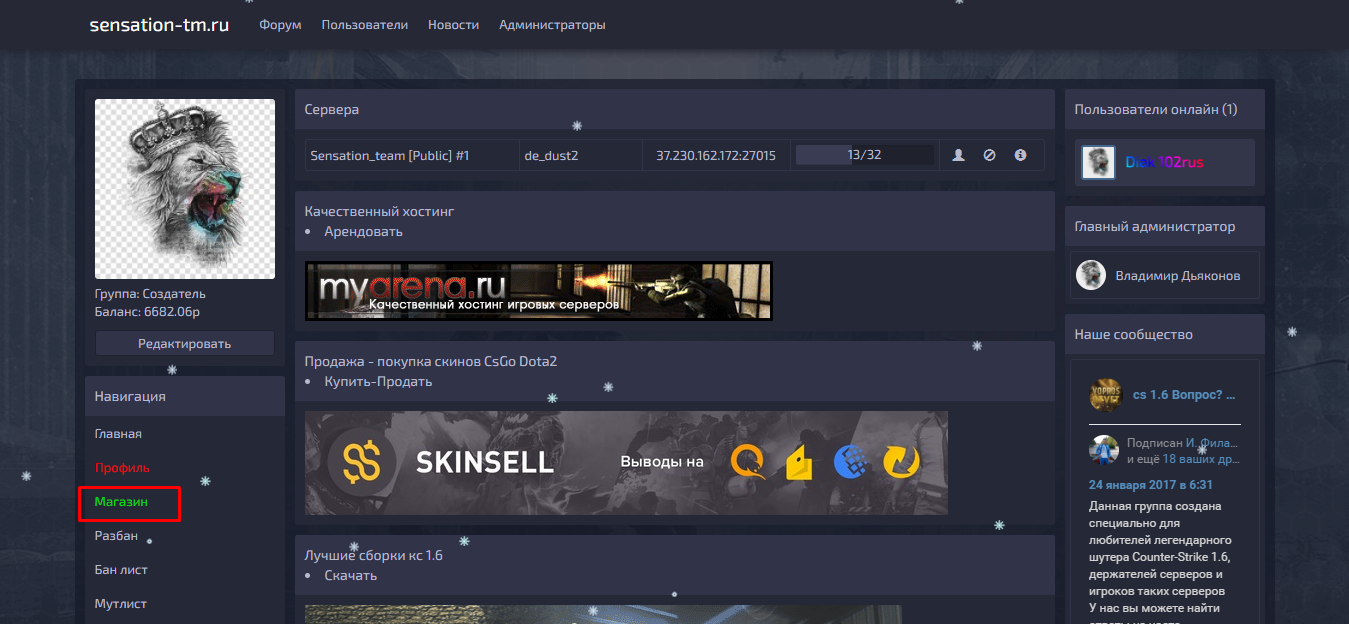
Task: Click the Арендовать hosting link
Action: [363, 231]
